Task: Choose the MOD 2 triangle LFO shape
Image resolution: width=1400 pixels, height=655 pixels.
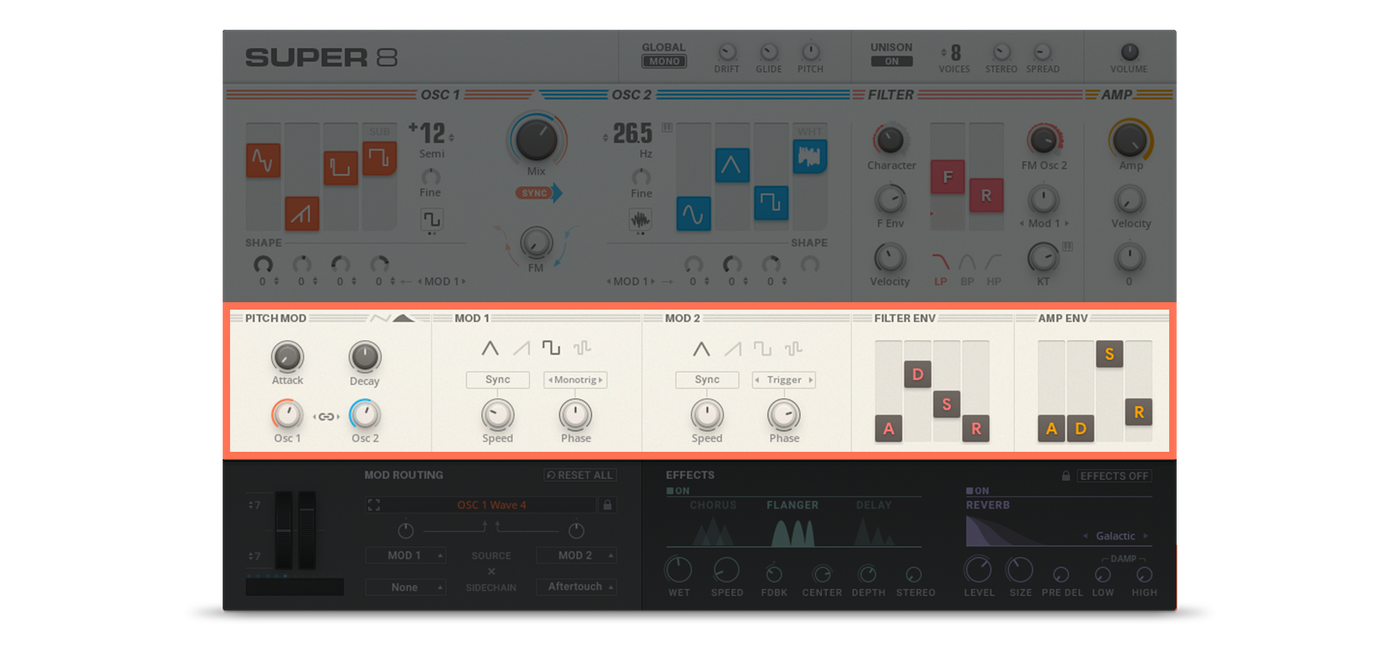Action: click(x=701, y=349)
